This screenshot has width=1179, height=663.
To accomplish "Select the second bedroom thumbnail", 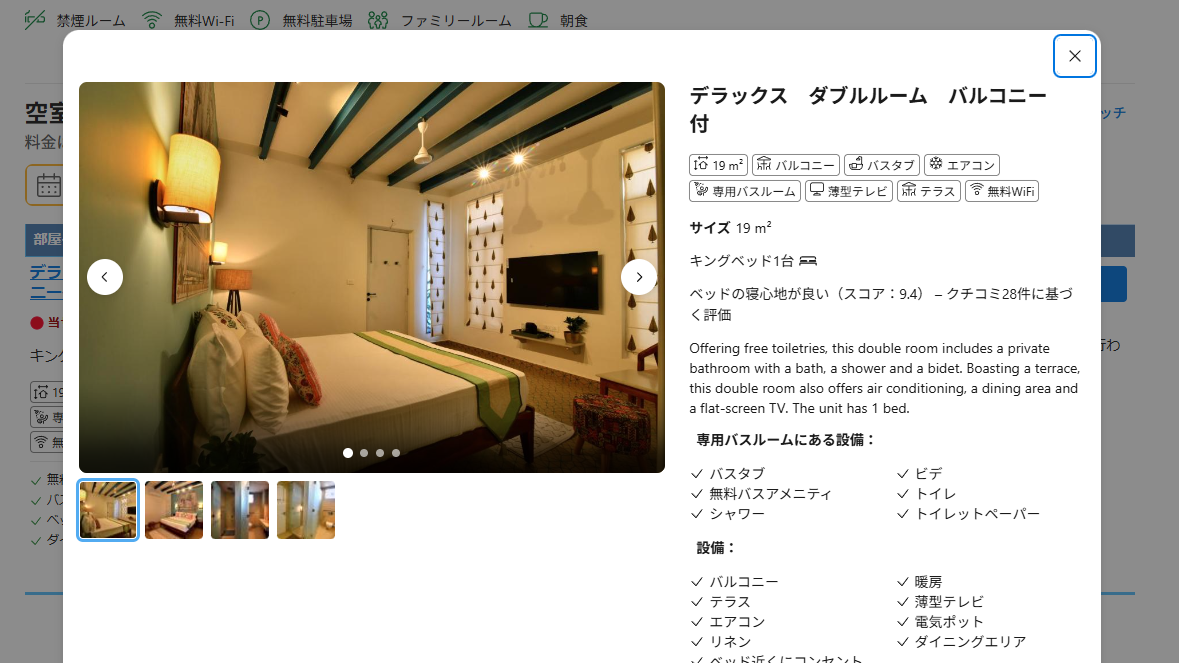I will click(x=174, y=510).
